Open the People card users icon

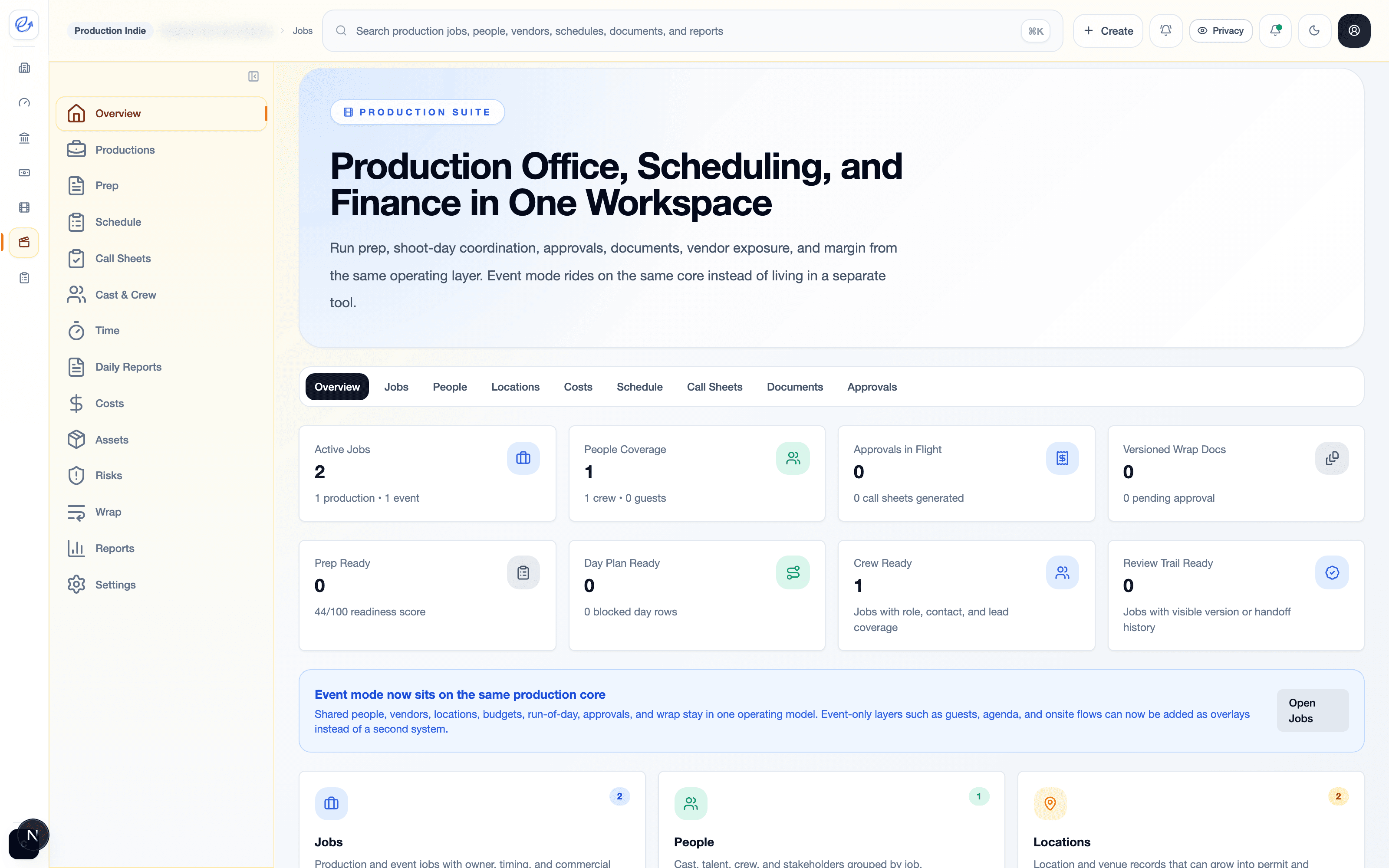[x=691, y=804]
